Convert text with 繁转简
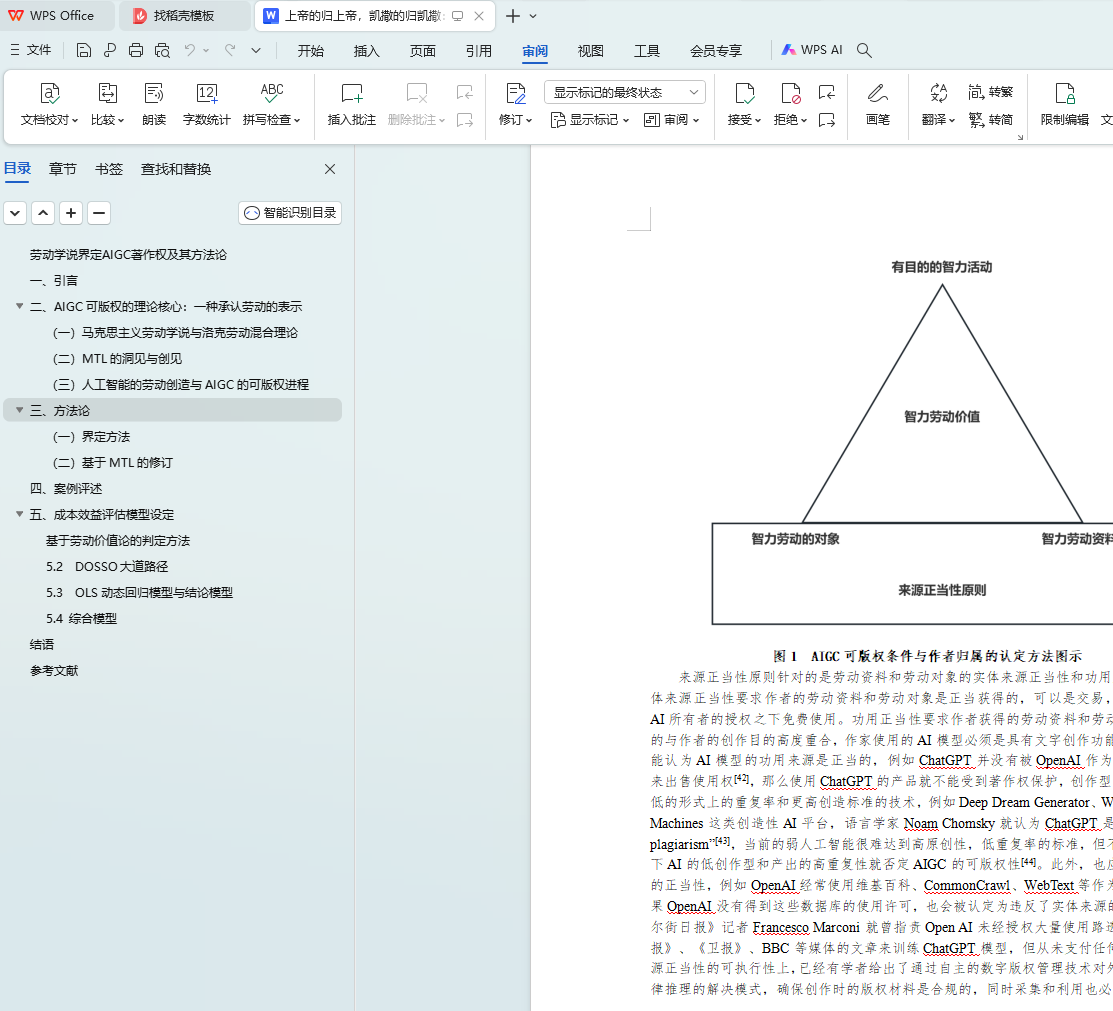This screenshot has width=1113, height=1011. click(991, 119)
